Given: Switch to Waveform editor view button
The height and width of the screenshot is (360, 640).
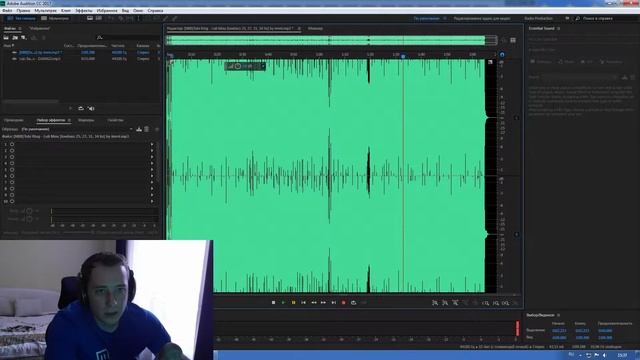Looking at the screenshot, I should (x=21, y=18).
